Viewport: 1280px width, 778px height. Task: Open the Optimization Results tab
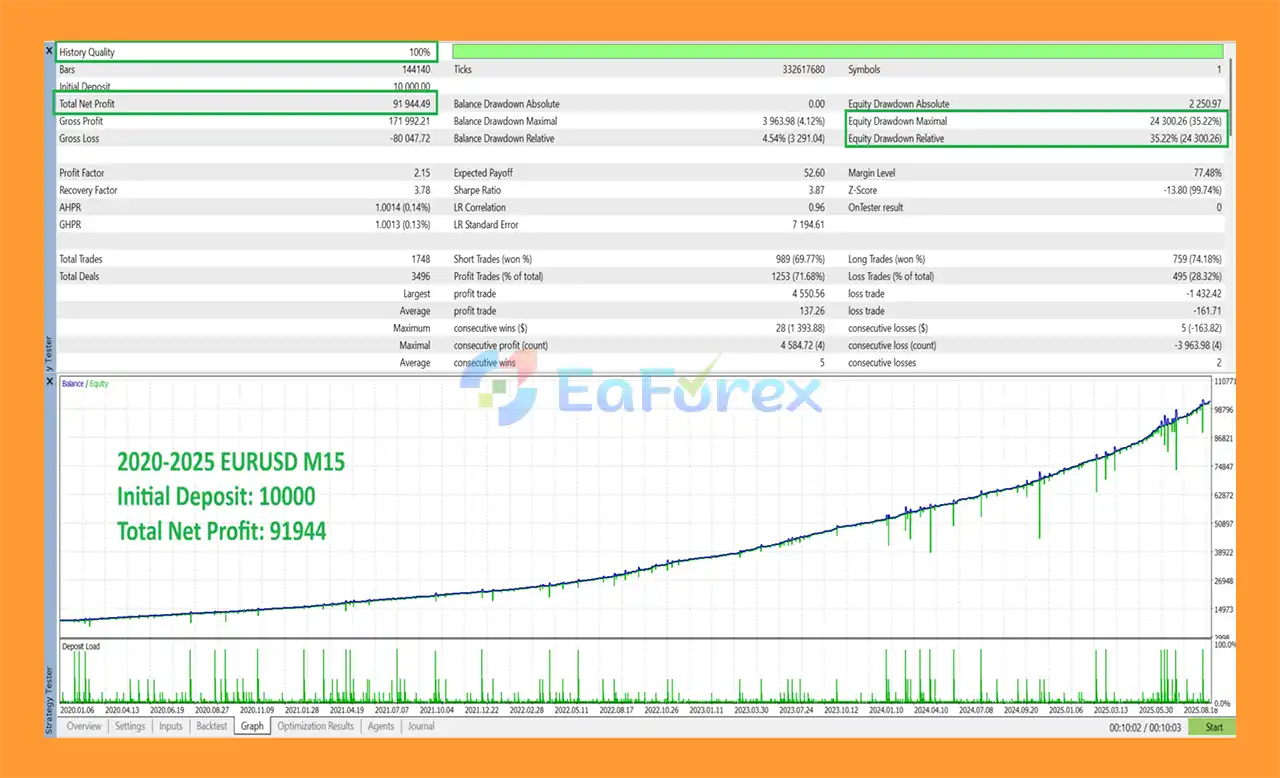pos(315,726)
